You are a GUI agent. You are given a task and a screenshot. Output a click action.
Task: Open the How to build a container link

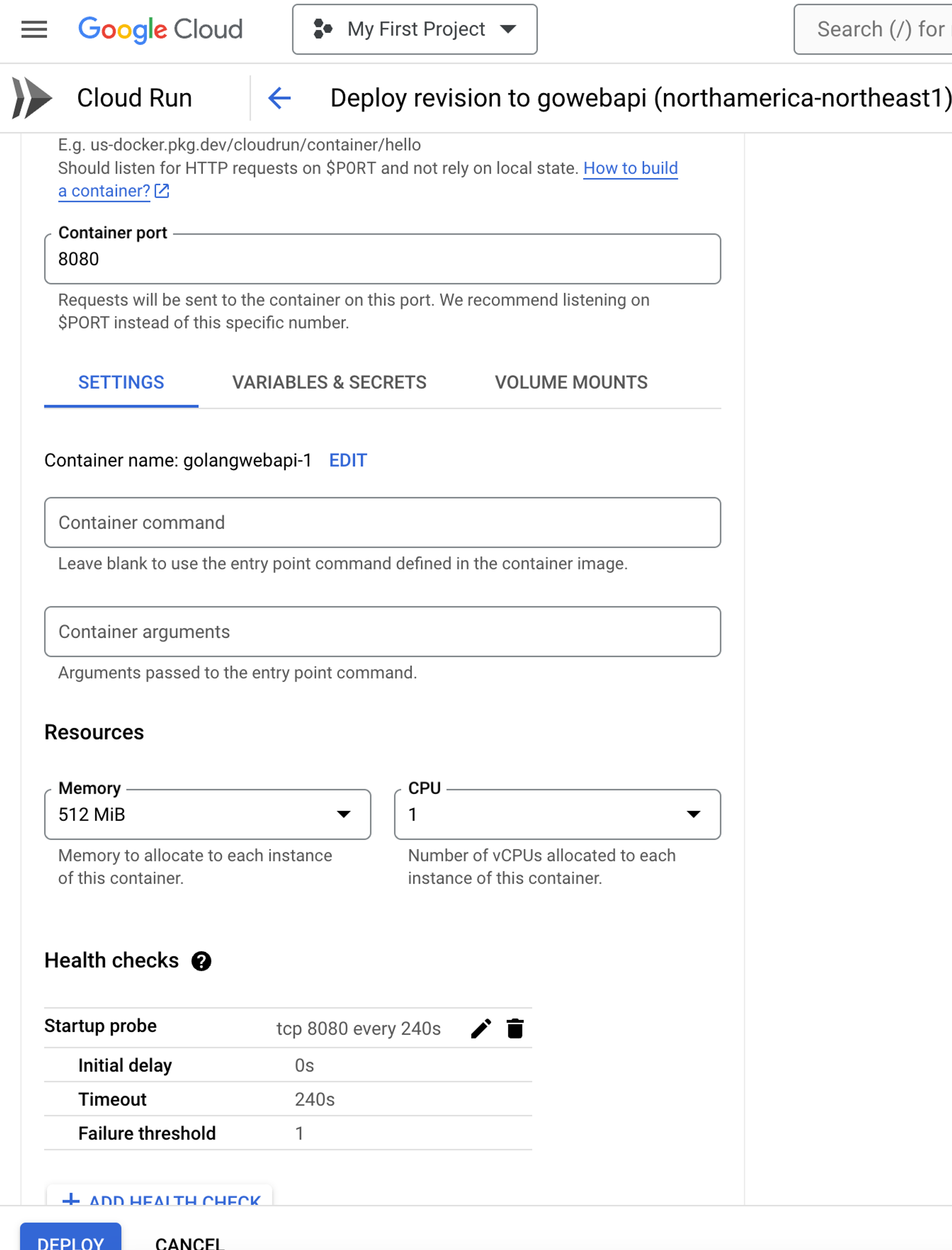(630, 169)
